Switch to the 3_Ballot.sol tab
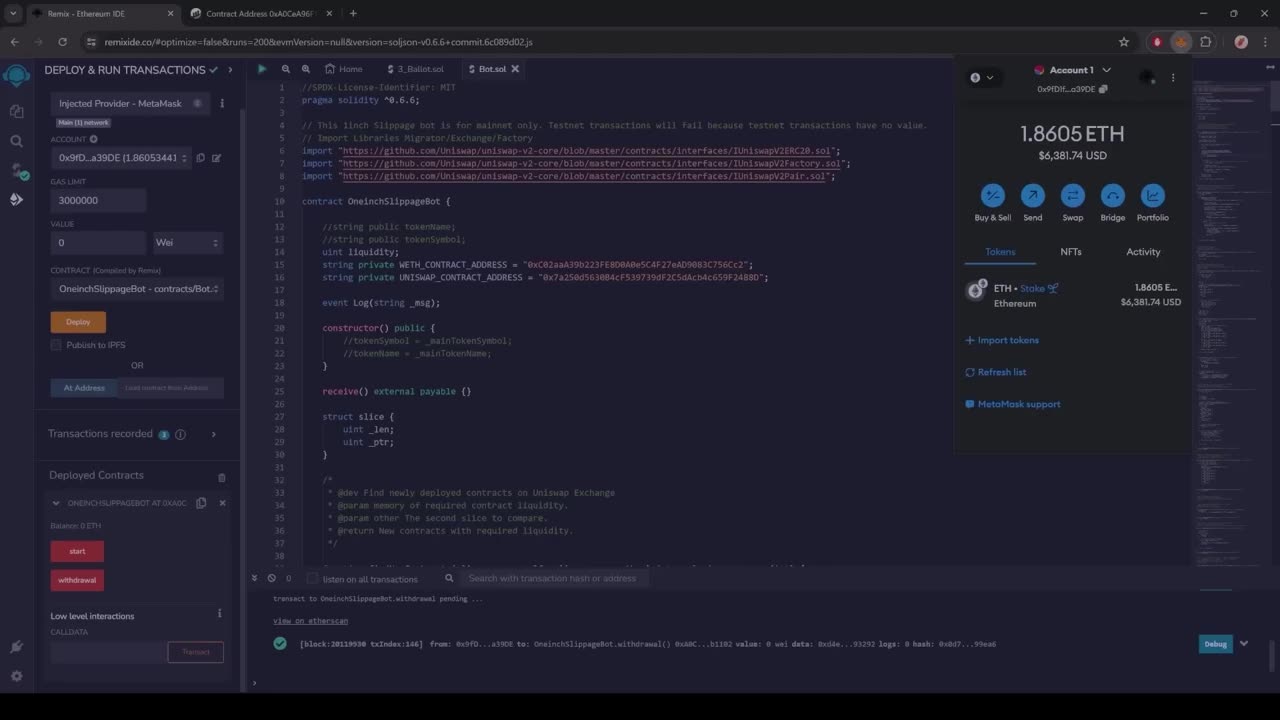Image resolution: width=1280 pixels, height=720 pixels. pyautogui.click(x=415, y=69)
